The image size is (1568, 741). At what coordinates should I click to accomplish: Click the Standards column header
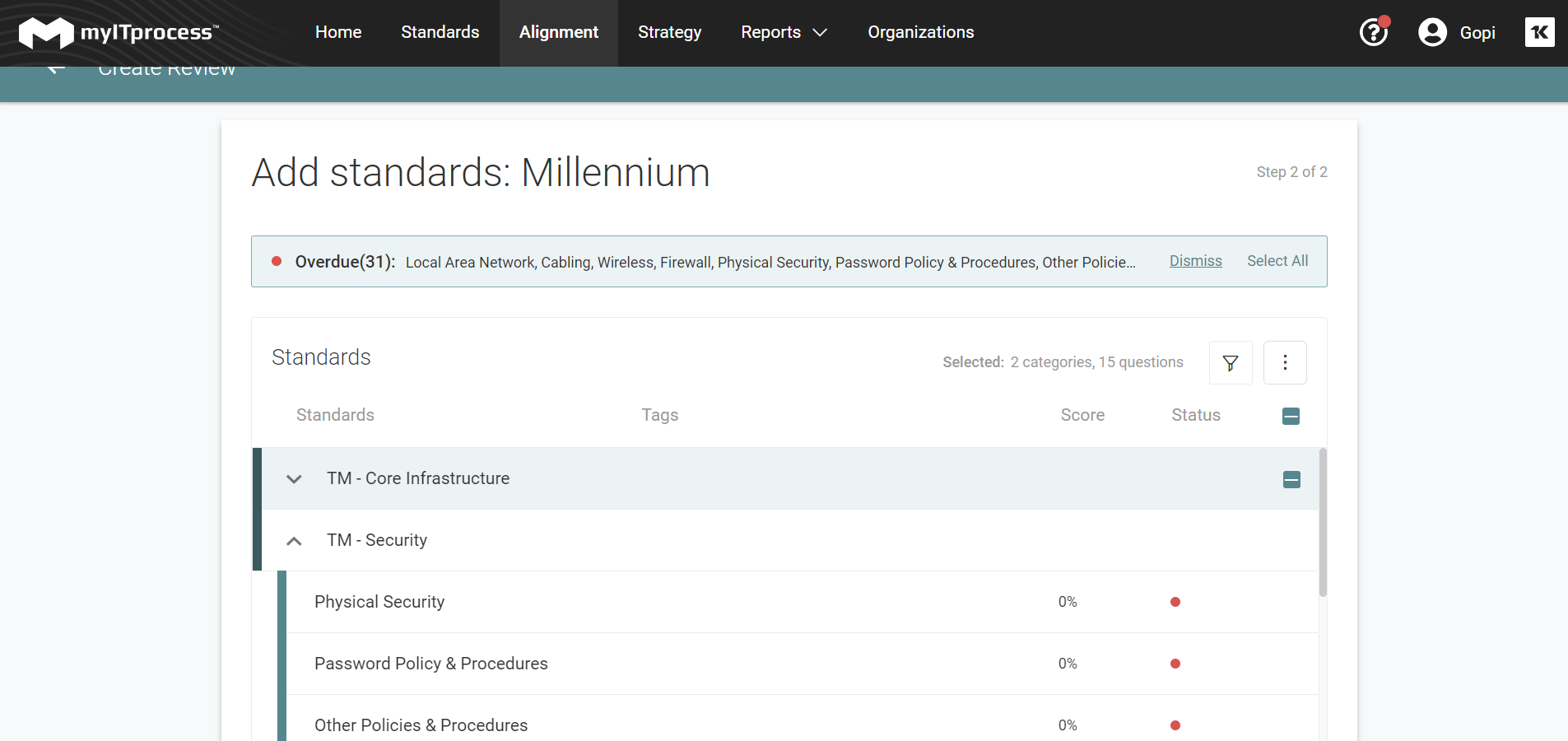tap(335, 415)
